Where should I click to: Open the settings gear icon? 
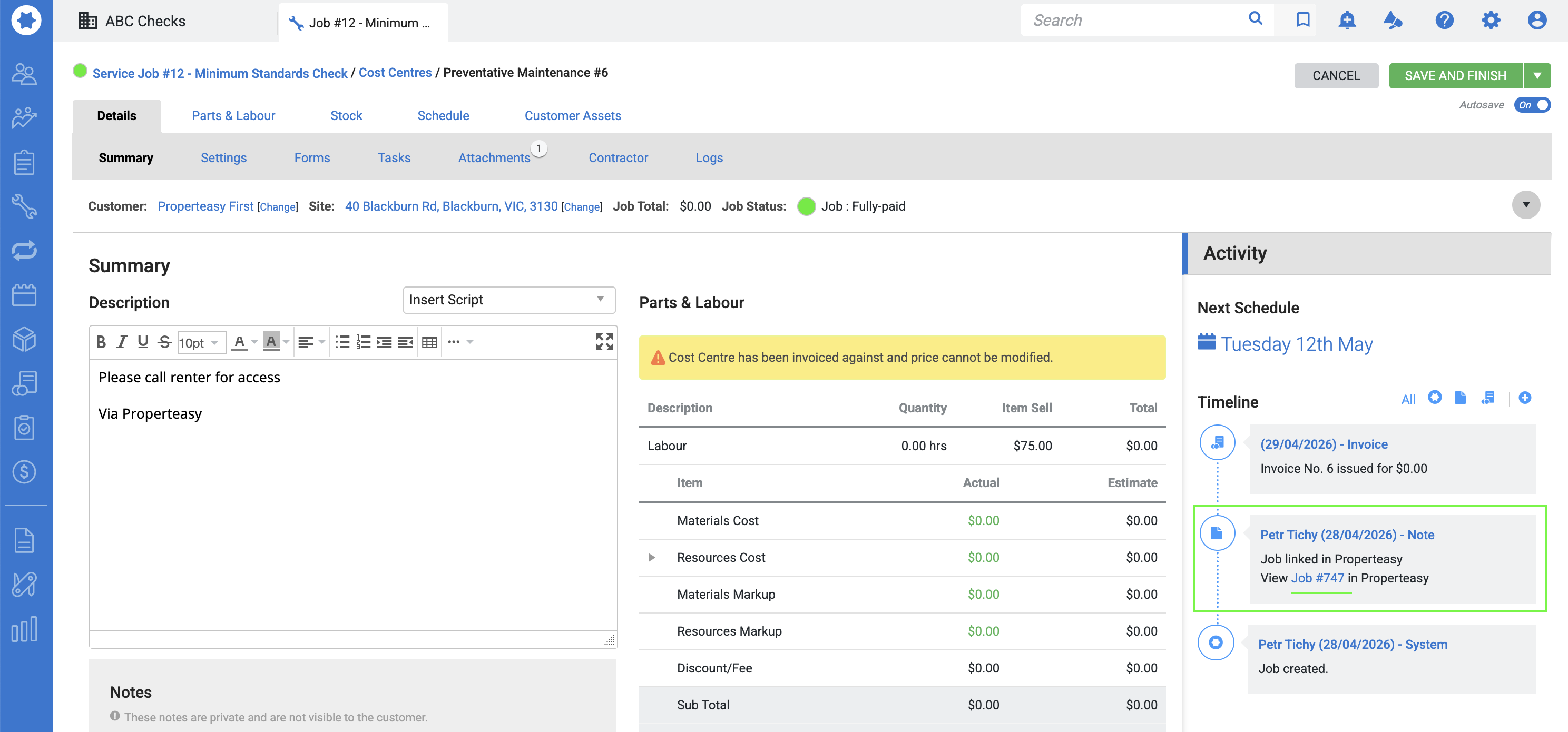[x=1490, y=20]
